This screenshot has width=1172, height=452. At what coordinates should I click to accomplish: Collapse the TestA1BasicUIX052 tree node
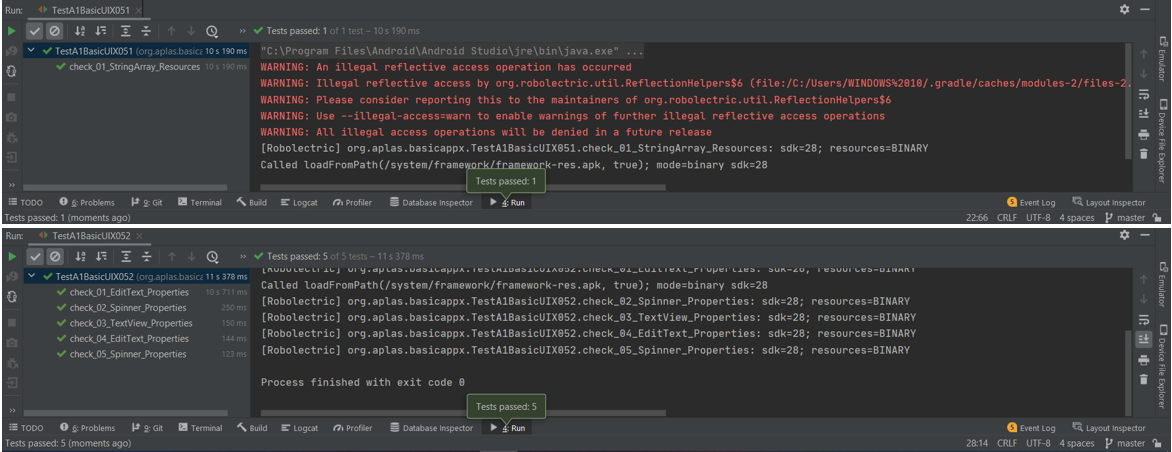(x=33, y=276)
